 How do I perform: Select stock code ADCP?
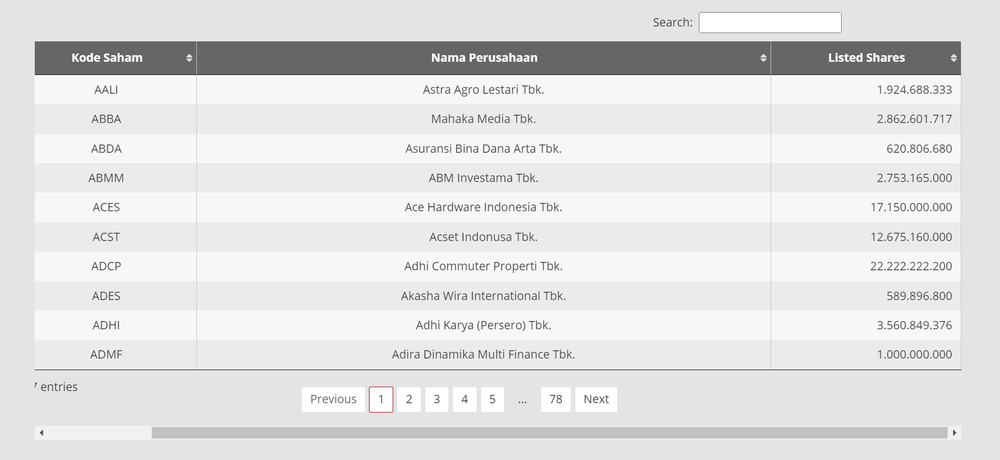106,266
